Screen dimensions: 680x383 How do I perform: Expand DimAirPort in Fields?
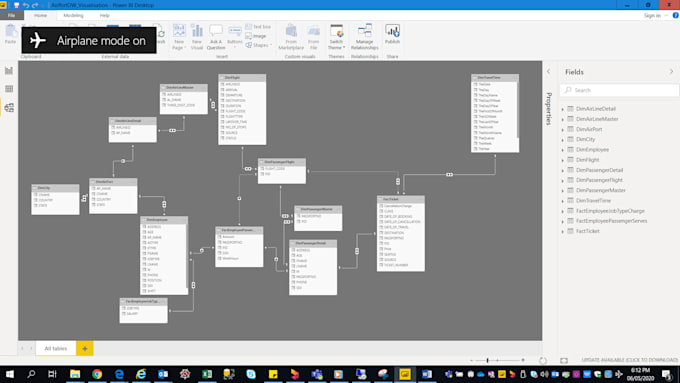pyautogui.click(x=563, y=130)
